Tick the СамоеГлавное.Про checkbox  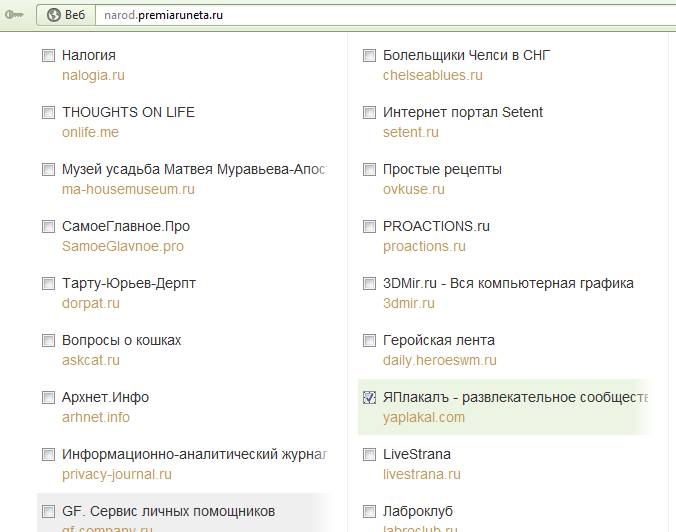click(48, 226)
